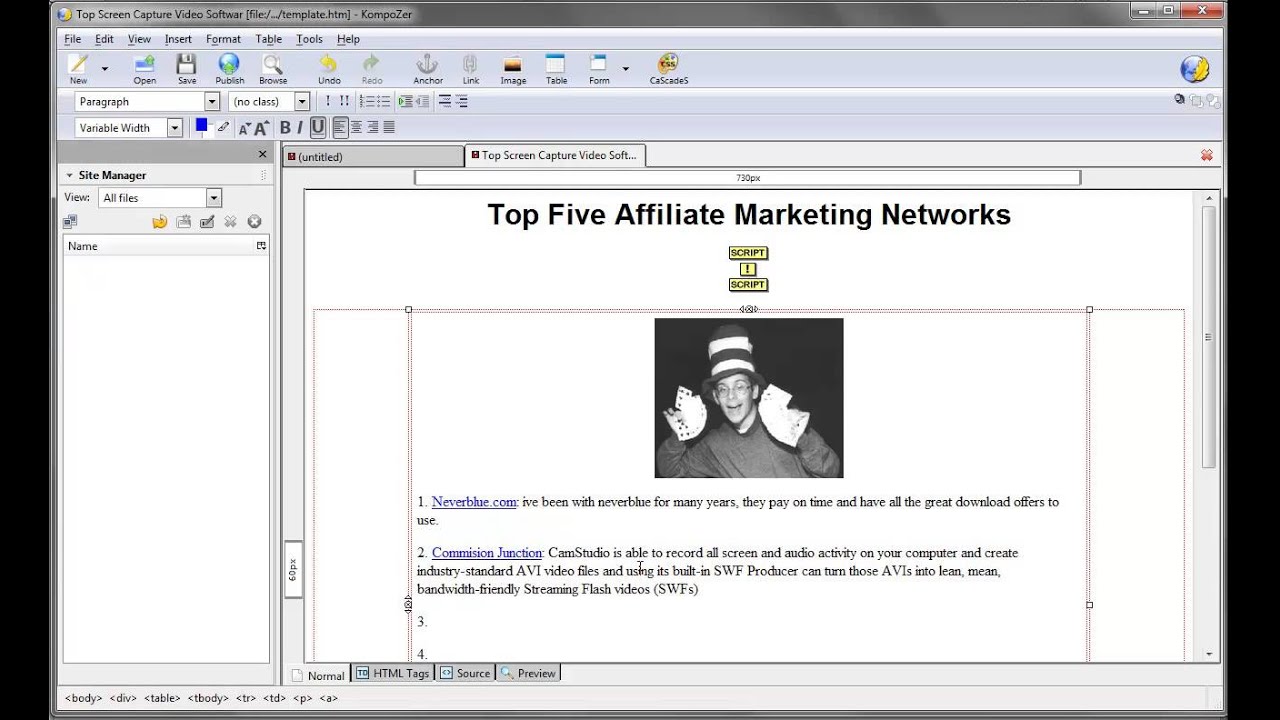
Task: Insert a Table from the toolbar
Action: (556, 68)
